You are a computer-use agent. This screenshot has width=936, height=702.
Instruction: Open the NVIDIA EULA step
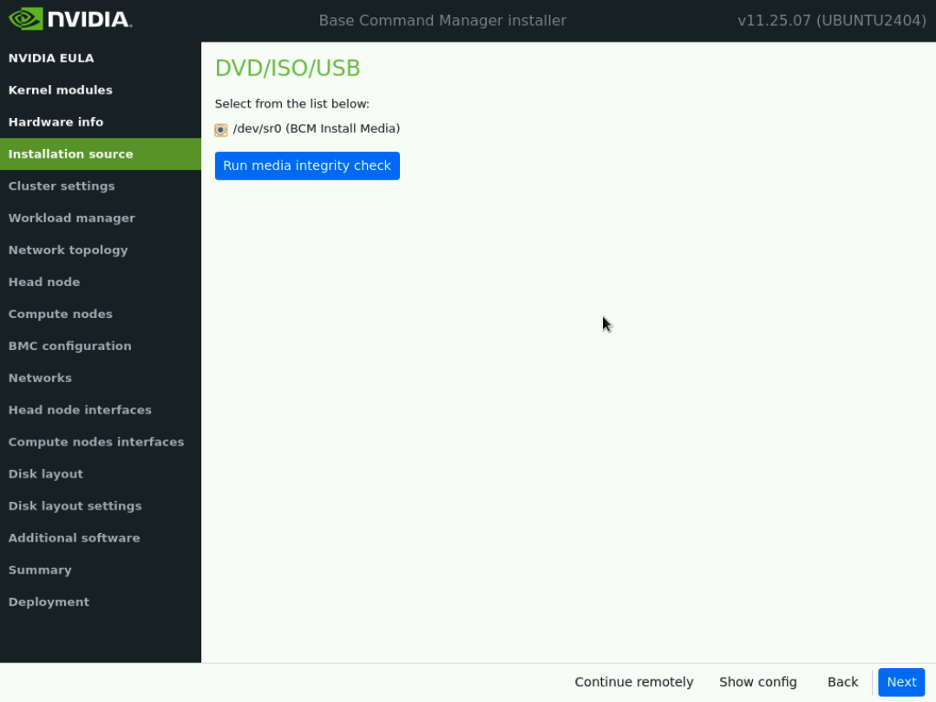[100, 58]
